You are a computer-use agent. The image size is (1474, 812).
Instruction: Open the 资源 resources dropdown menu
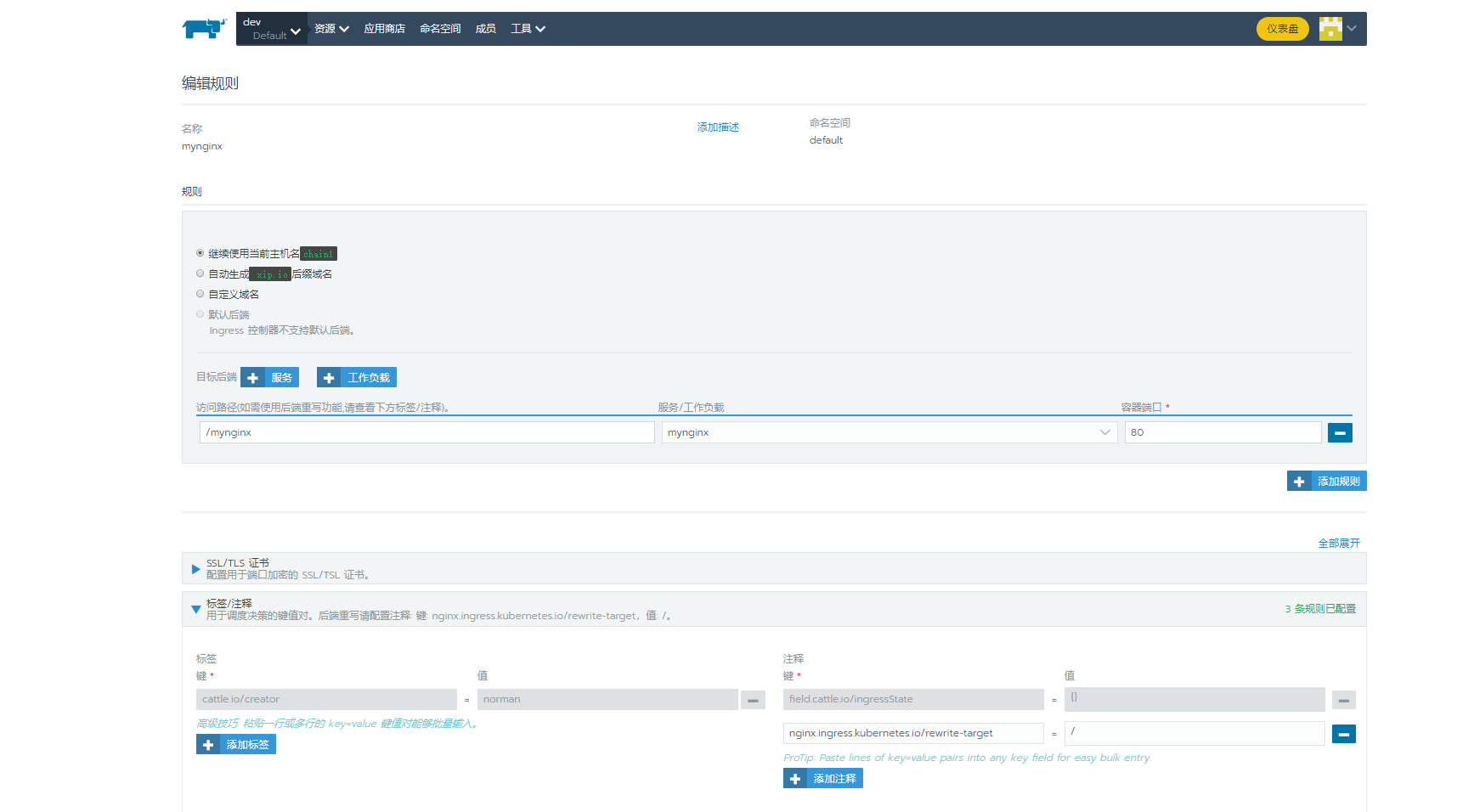pos(331,29)
